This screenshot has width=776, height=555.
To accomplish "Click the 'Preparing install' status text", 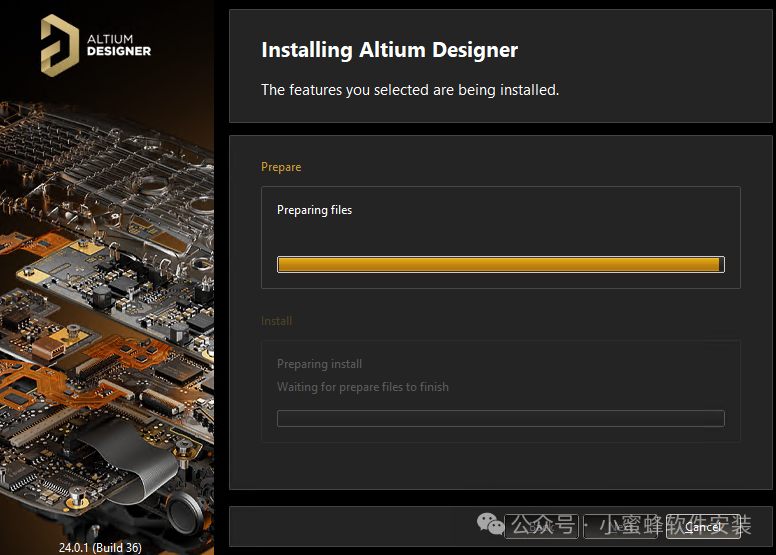I will pos(319,364).
